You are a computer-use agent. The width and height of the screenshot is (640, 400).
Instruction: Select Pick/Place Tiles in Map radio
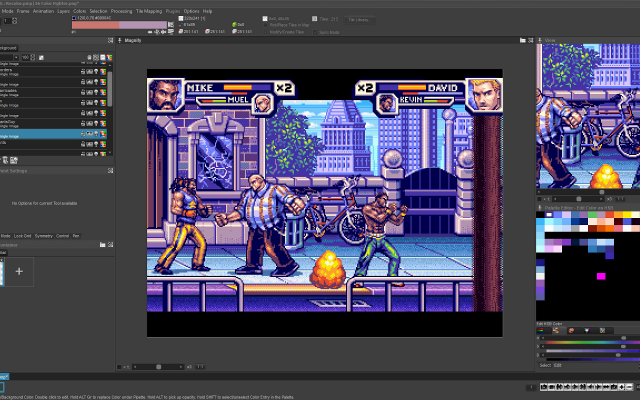point(266,25)
